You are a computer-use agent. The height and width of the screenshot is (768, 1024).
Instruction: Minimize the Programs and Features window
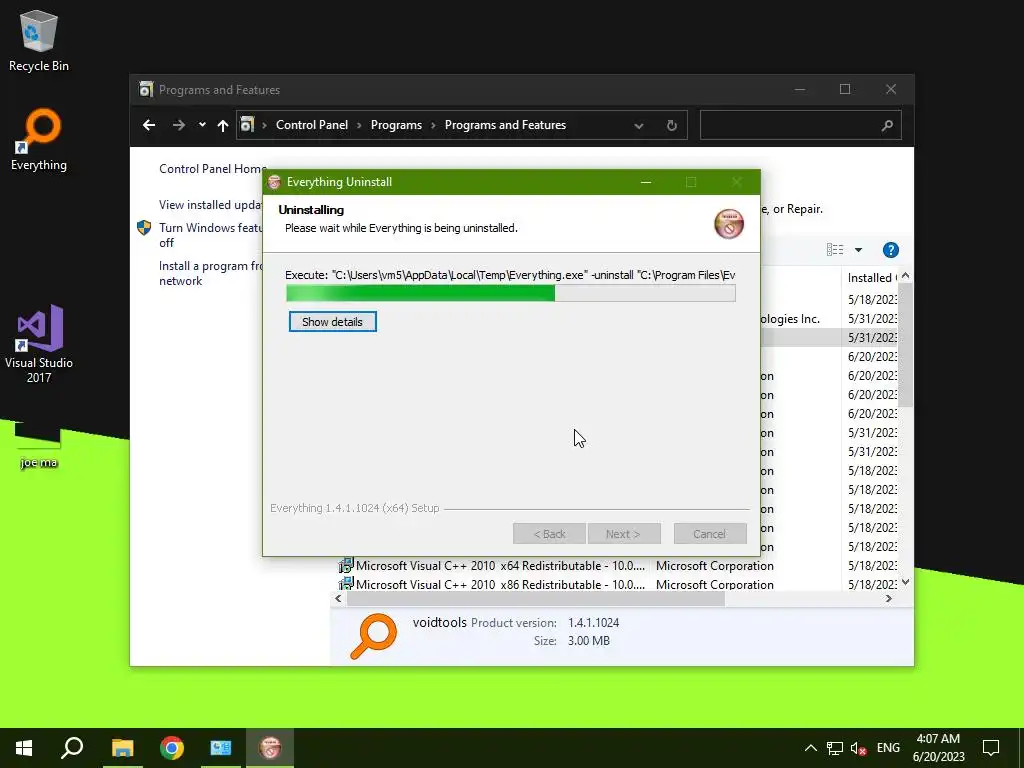800,89
